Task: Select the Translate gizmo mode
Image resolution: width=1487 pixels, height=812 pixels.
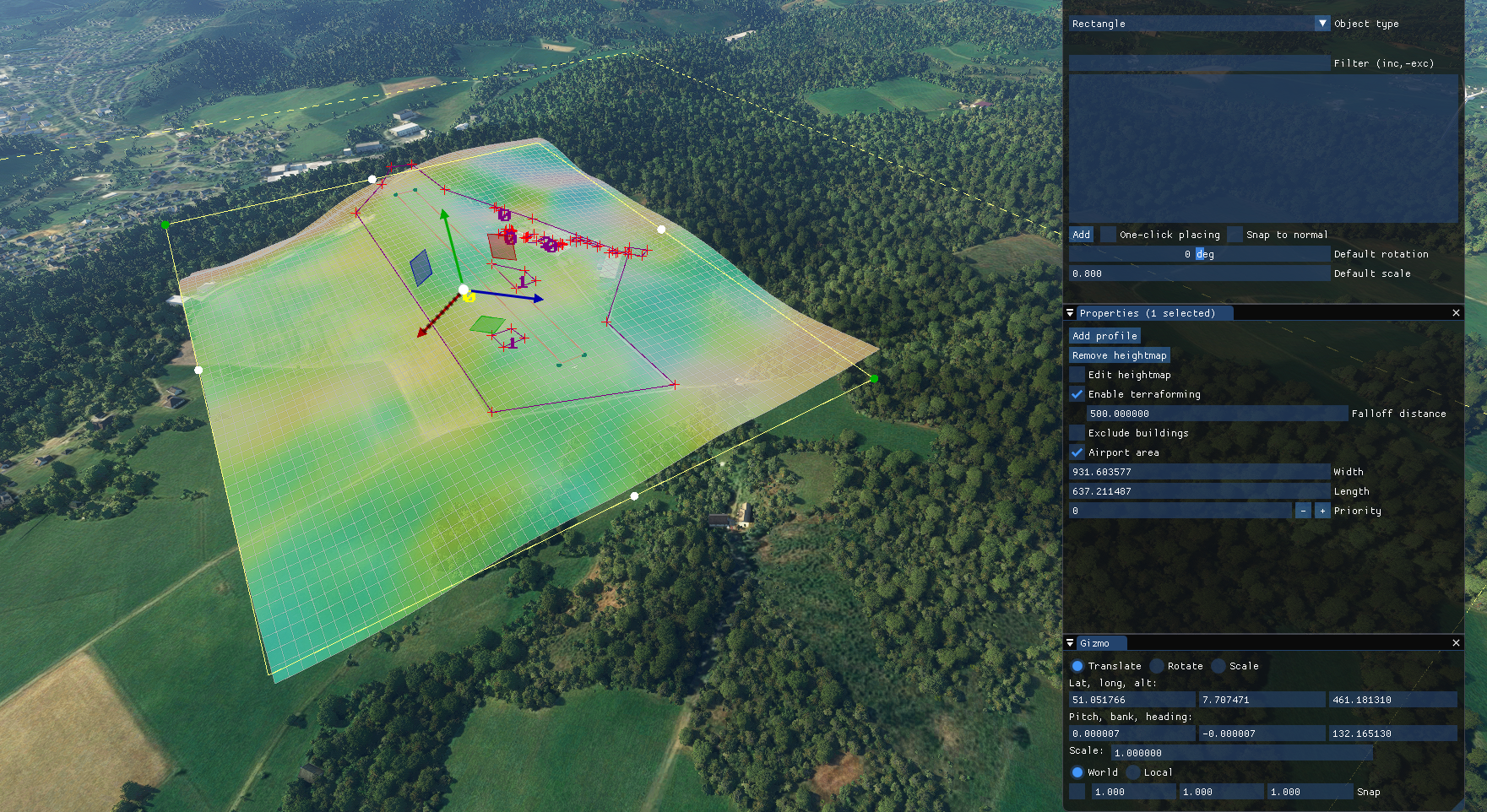Action: click(1077, 666)
